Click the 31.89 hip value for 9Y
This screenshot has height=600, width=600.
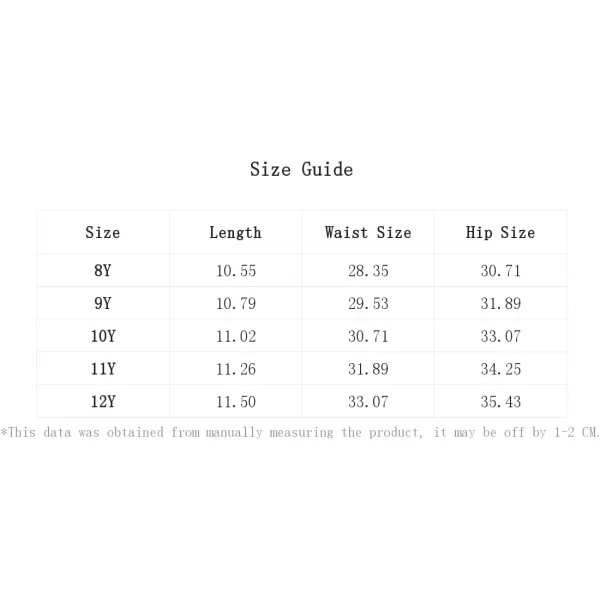pos(501,304)
